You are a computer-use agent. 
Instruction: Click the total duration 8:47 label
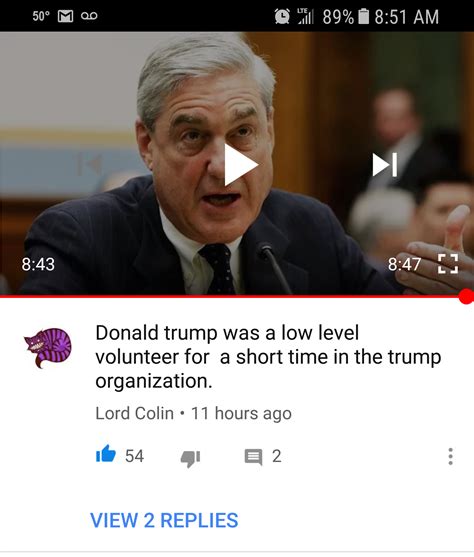click(x=404, y=264)
